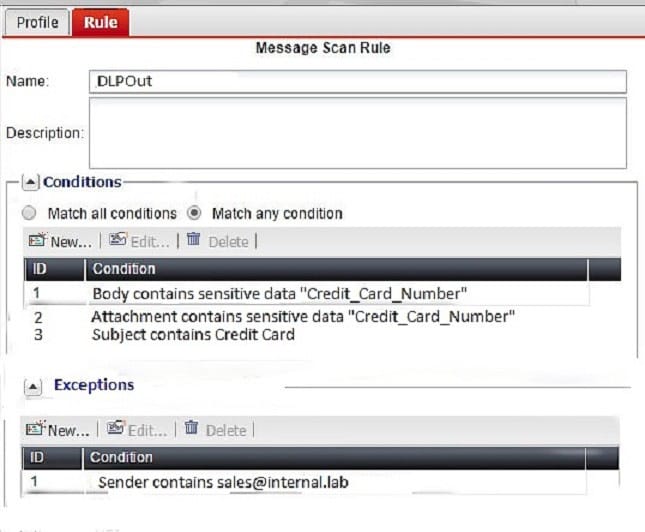
Task: Select the Sender contains sales@internal.lab exception
Action: pyautogui.click(x=222, y=483)
